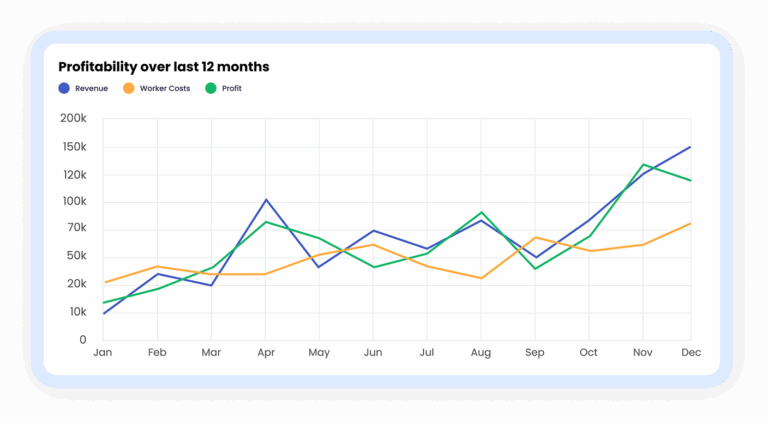Click the '100k' y-axis tick label

pyautogui.click(x=74, y=201)
